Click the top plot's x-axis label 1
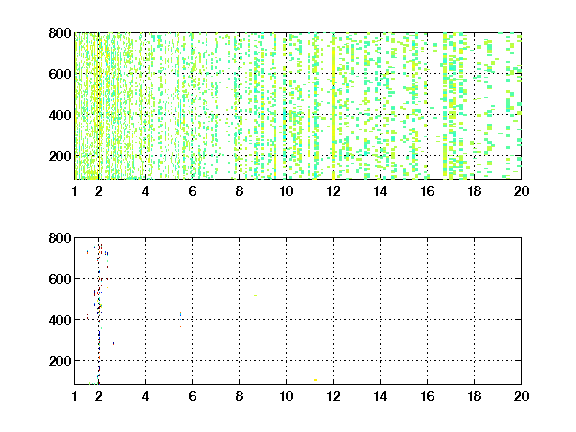 click(75, 191)
